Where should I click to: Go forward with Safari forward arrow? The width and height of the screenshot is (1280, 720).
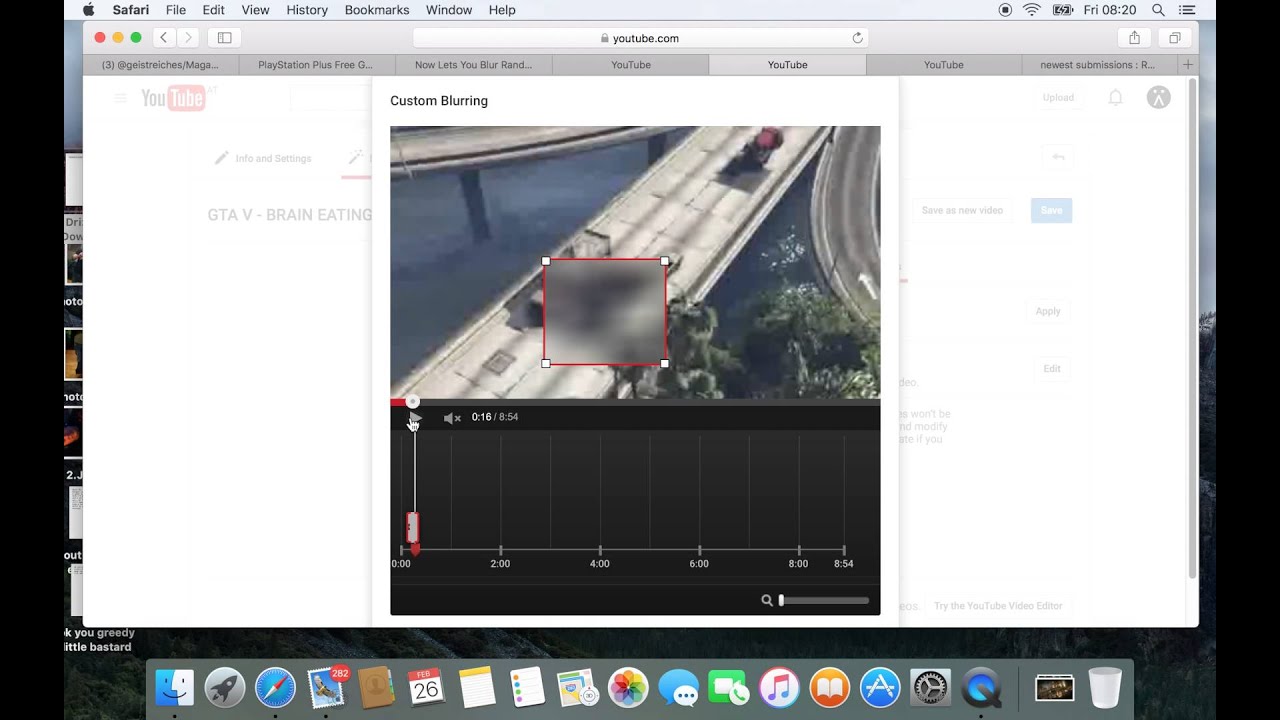point(187,38)
